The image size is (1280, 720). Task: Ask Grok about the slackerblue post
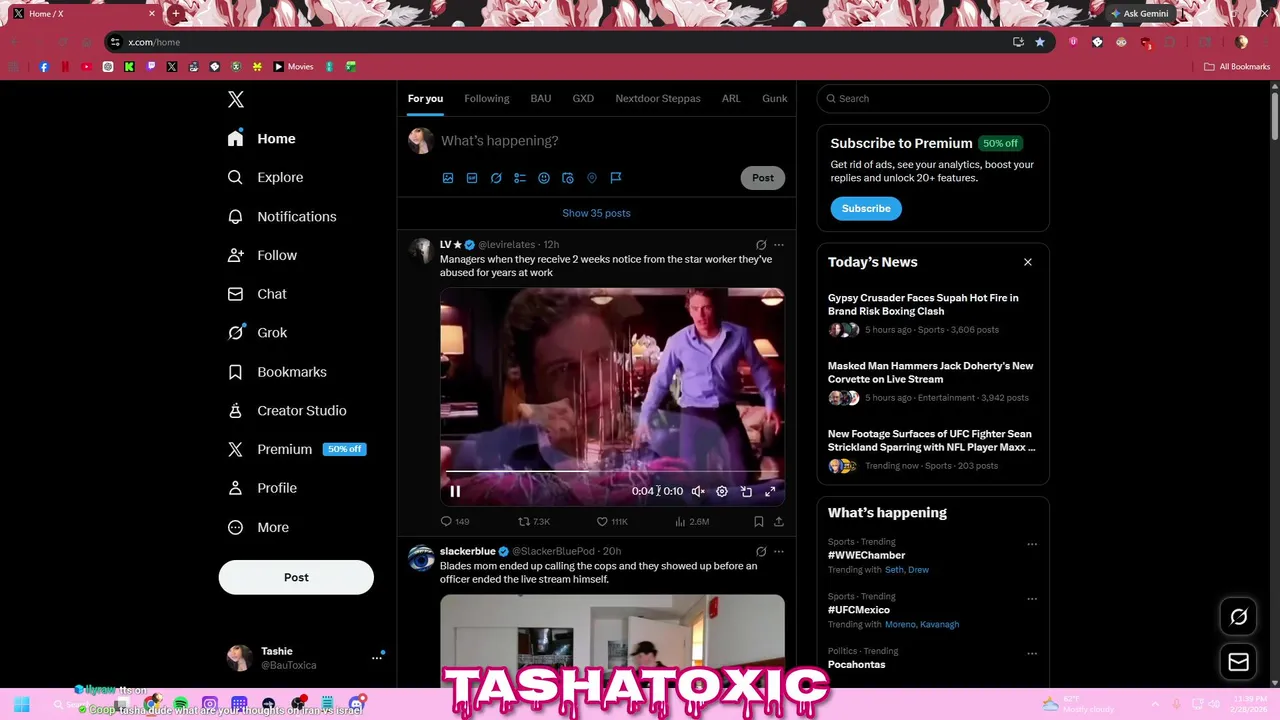pos(761,551)
